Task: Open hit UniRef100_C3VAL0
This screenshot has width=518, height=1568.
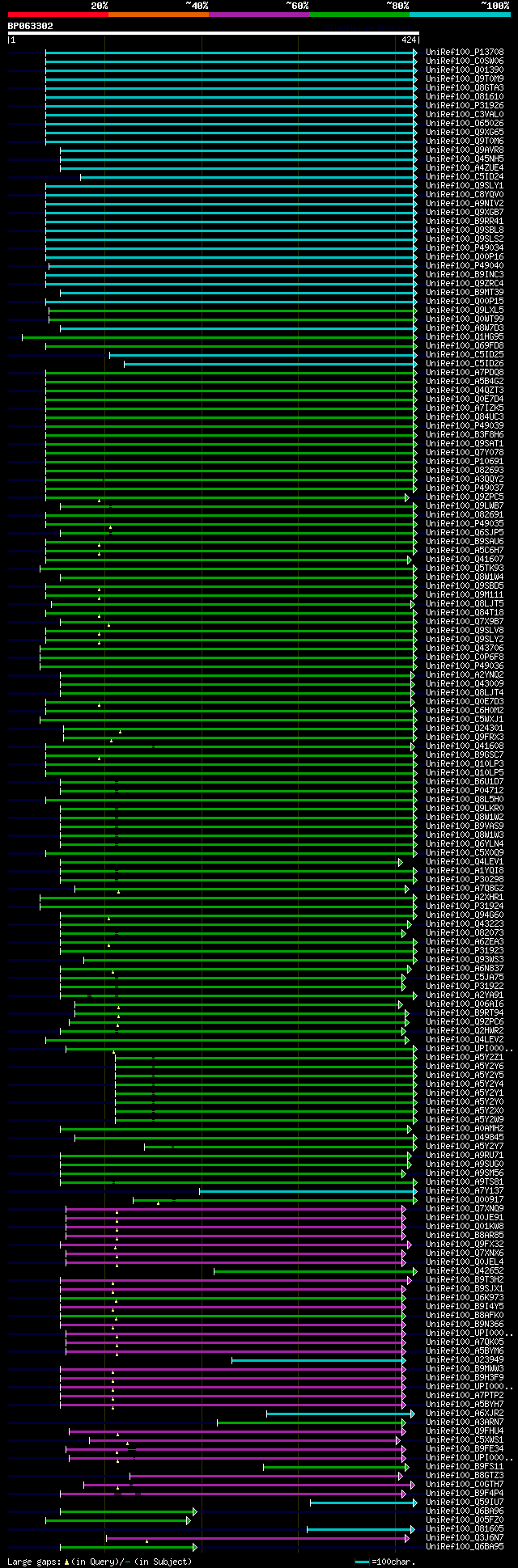Action: click(x=465, y=115)
